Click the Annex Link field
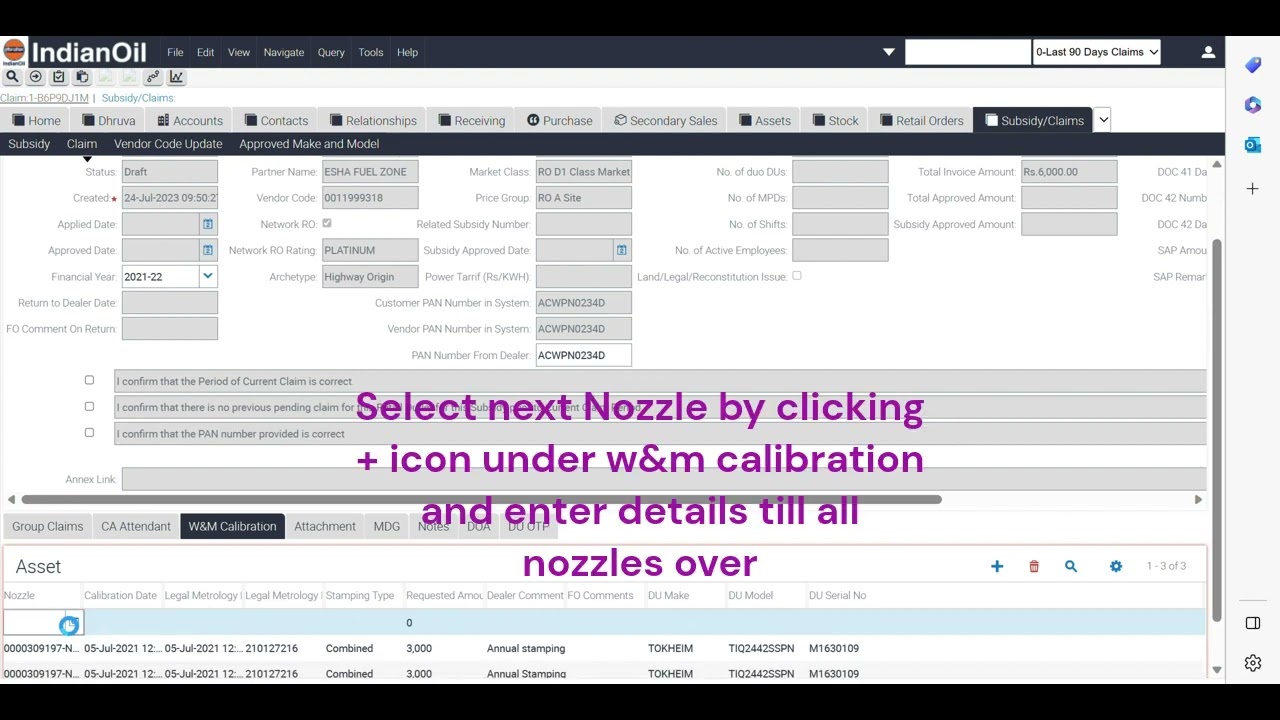The width and height of the screenshot is (1280, 720). point(664,479)
